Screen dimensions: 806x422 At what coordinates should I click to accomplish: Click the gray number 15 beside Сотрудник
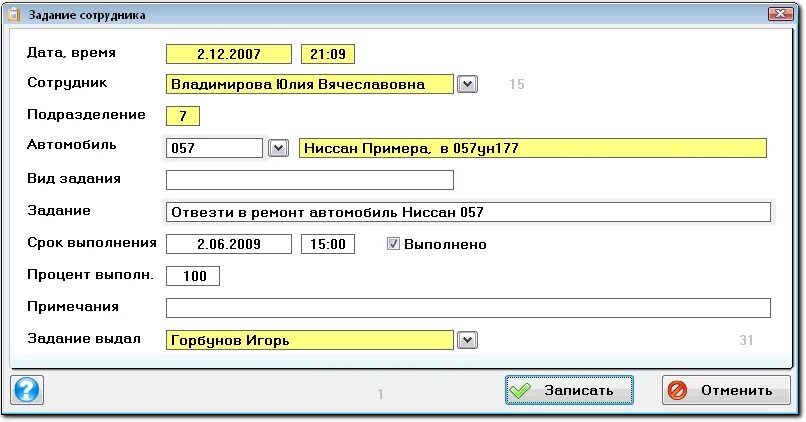click(x=517, y=84)
